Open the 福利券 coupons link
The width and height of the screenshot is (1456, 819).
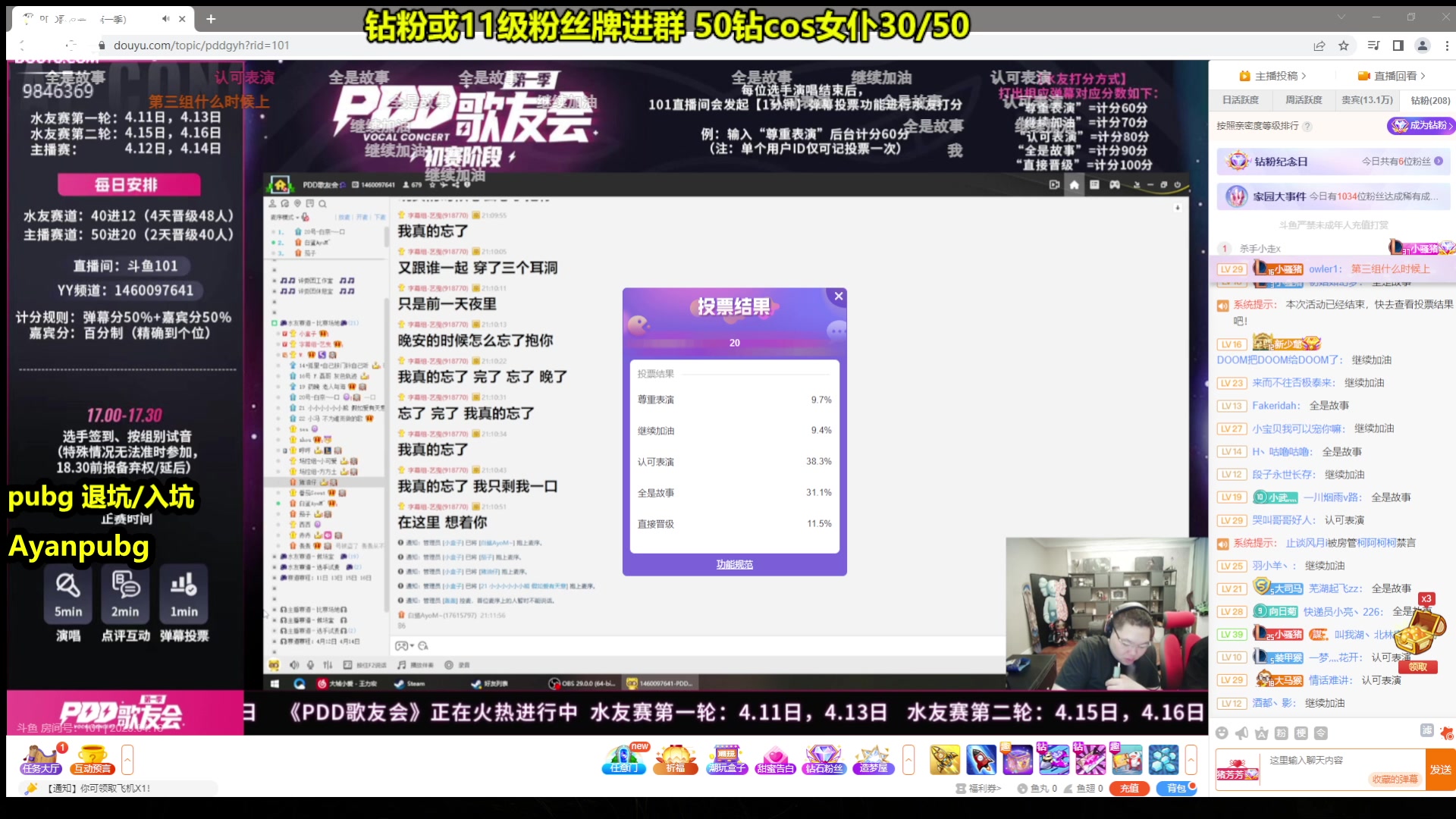click(x=979, y=789)
